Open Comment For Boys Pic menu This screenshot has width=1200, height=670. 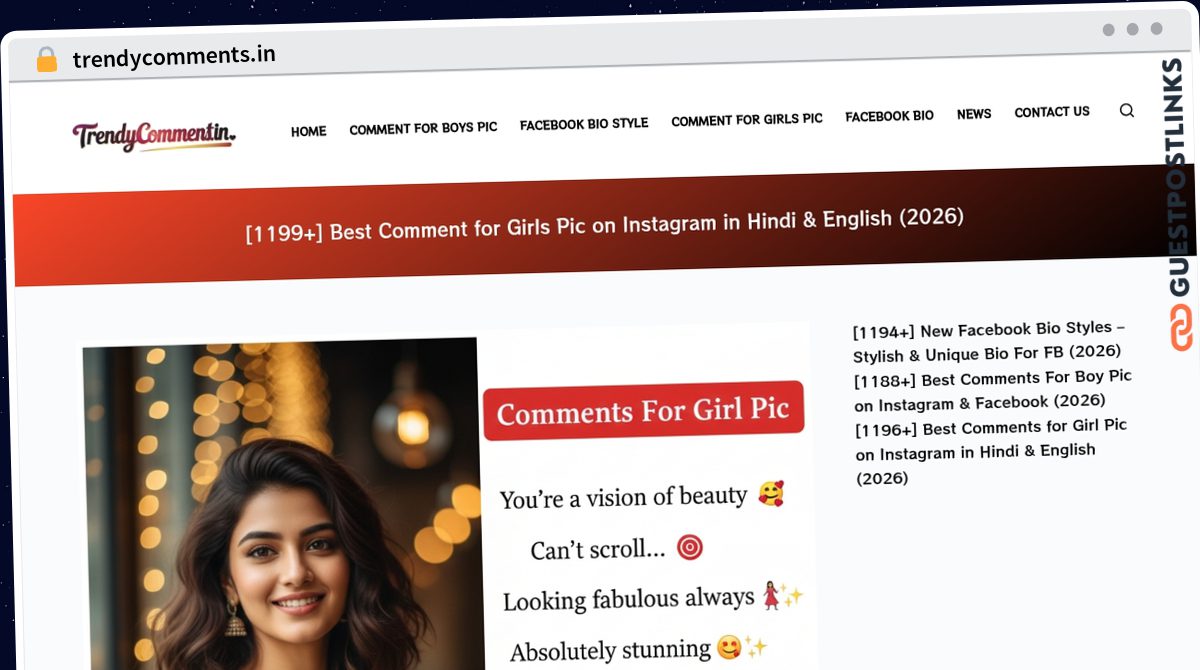click(423, 128)
